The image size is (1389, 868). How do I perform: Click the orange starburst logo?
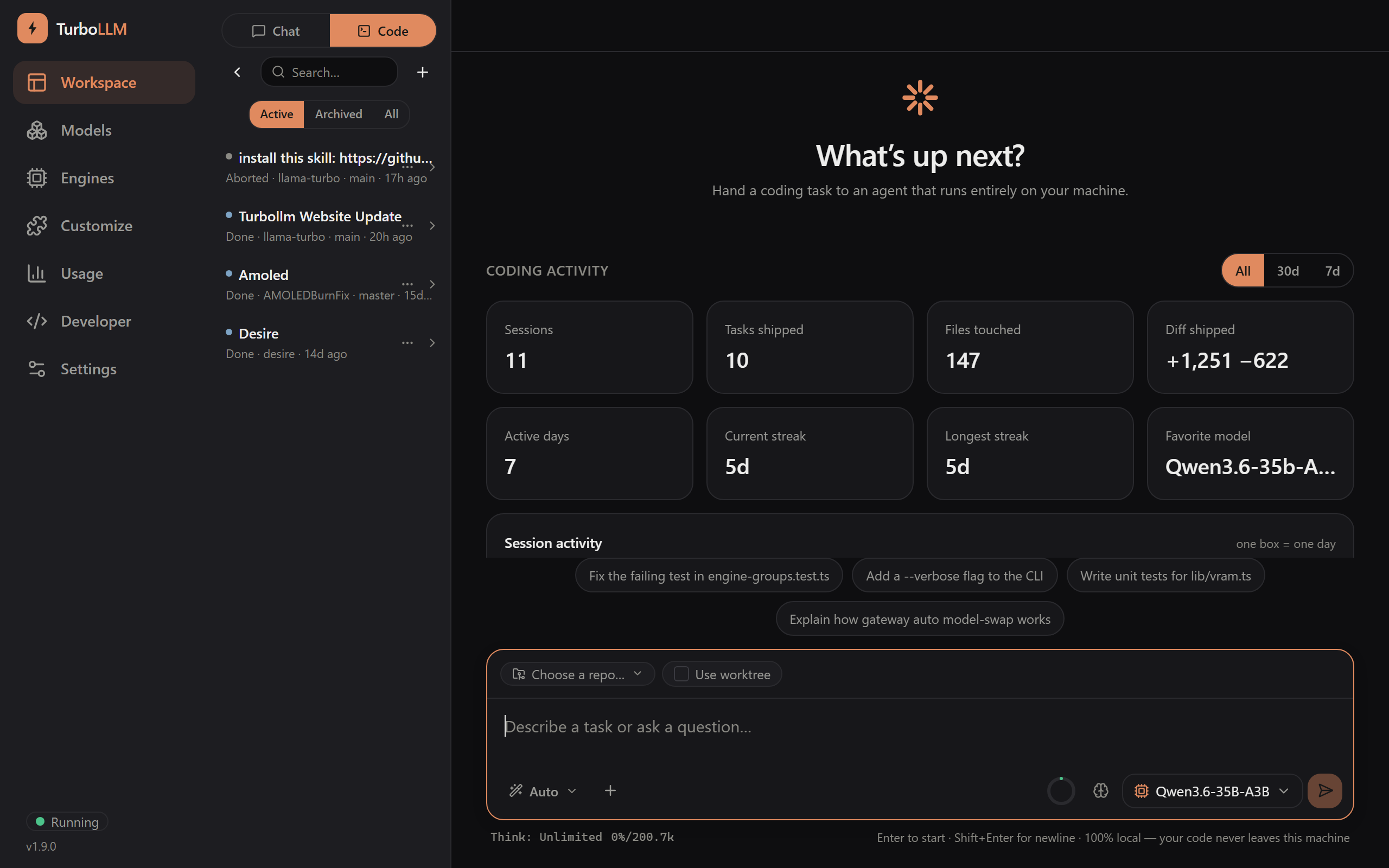coord(920,98)
